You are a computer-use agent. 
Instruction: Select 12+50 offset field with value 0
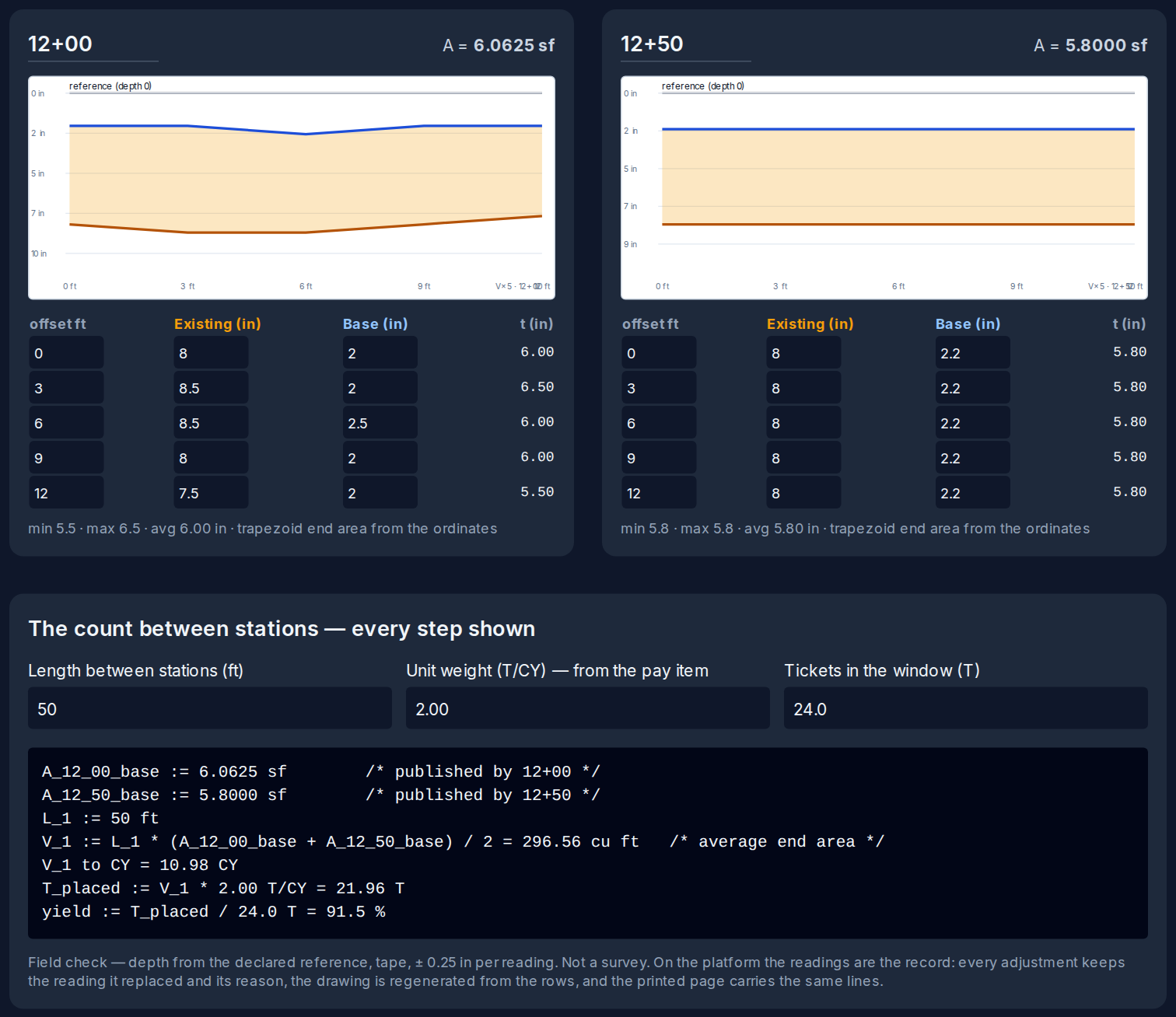tap(659, 352)
